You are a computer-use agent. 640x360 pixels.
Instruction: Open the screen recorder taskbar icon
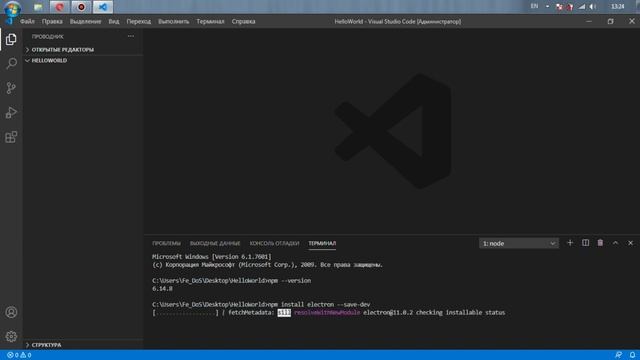(81, 7)
